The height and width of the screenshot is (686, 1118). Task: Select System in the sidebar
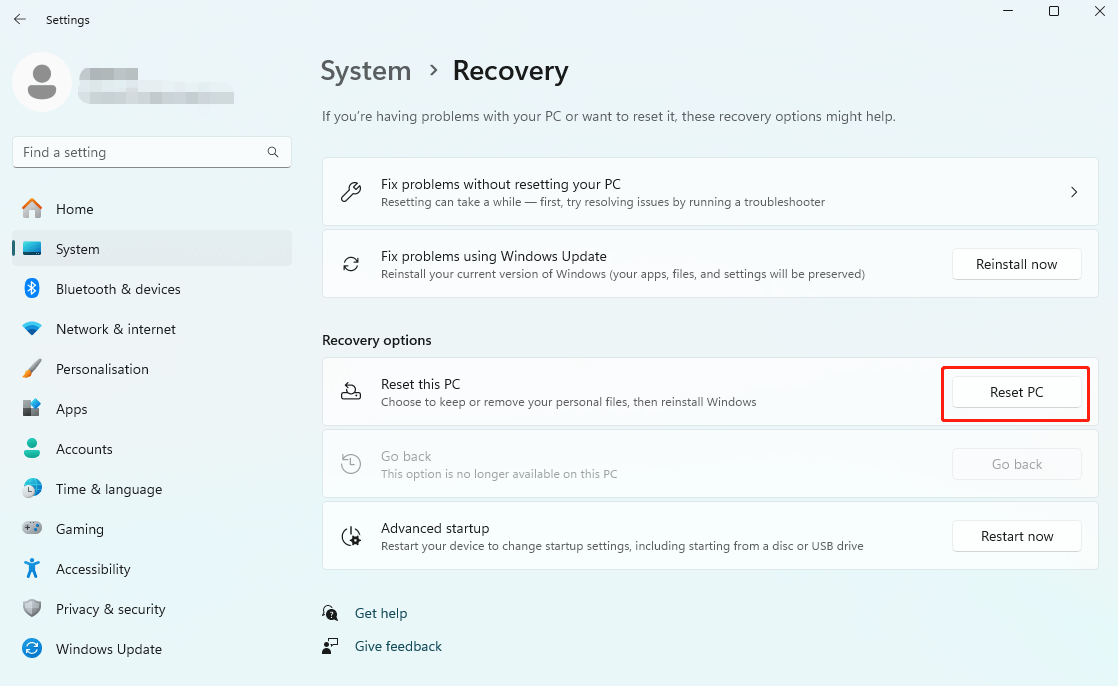click(152, 248)
